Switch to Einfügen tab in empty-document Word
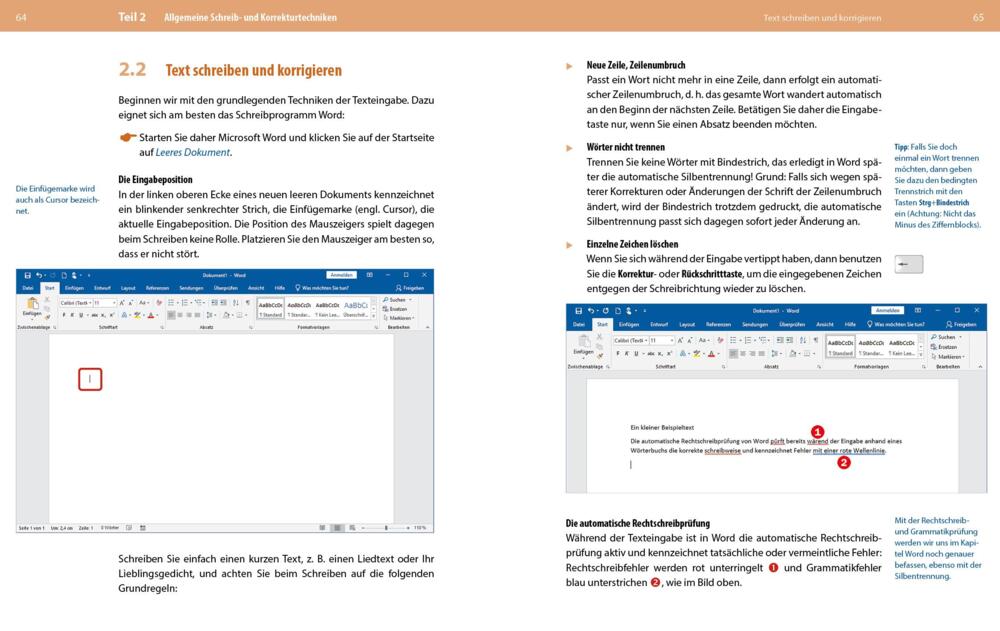The image size is (1000, 631). click(x=75, y=288)
